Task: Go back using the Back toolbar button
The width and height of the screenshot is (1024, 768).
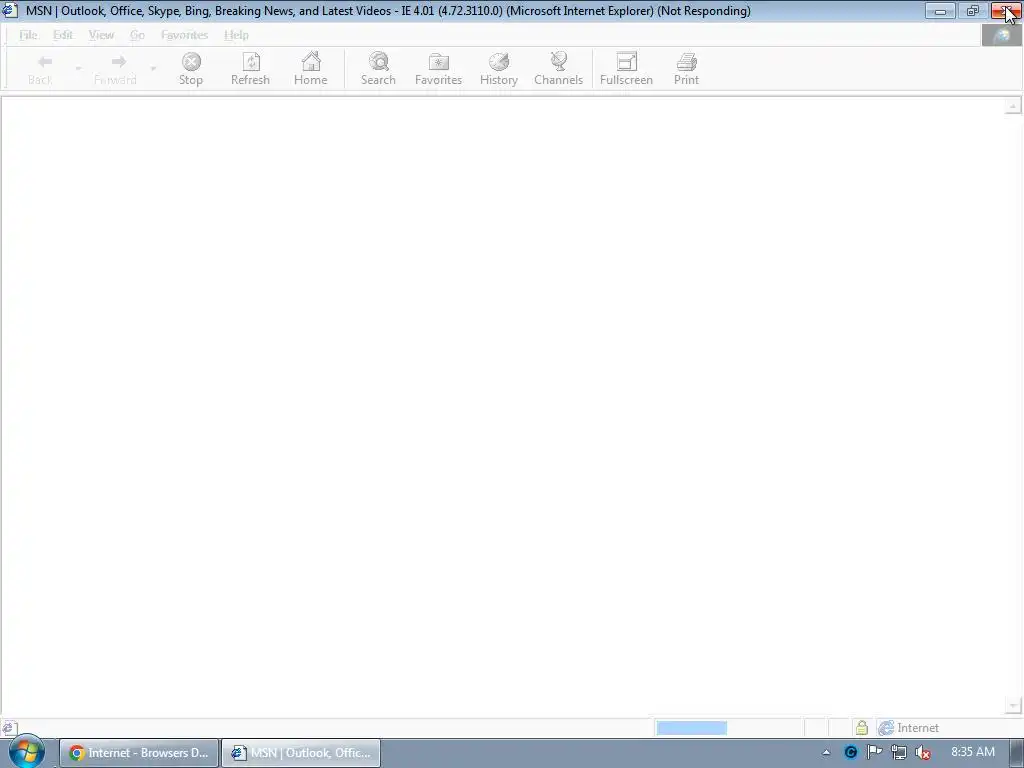Action: click(x=40, y=69)
